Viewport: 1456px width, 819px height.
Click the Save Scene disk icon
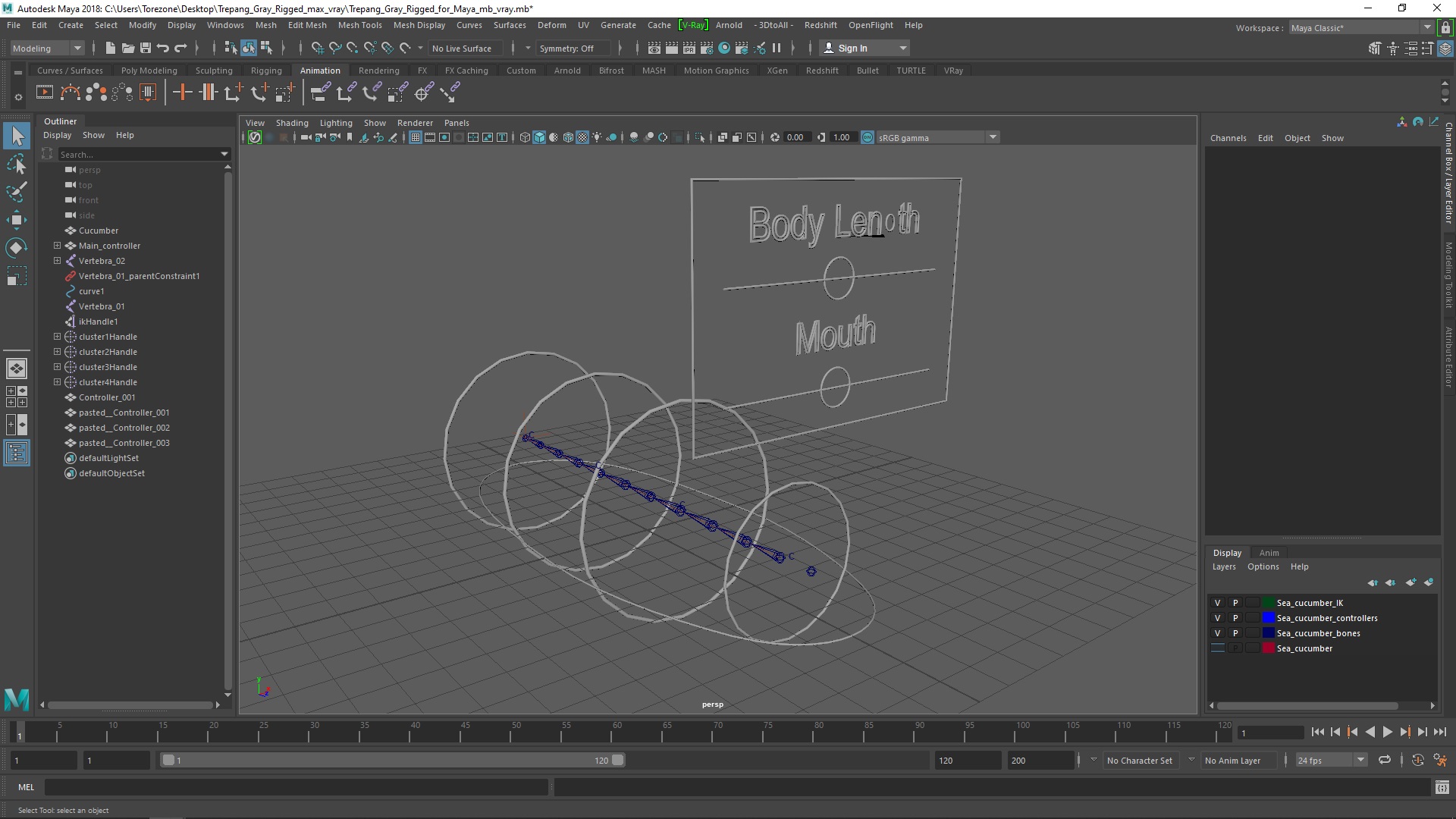146,48
